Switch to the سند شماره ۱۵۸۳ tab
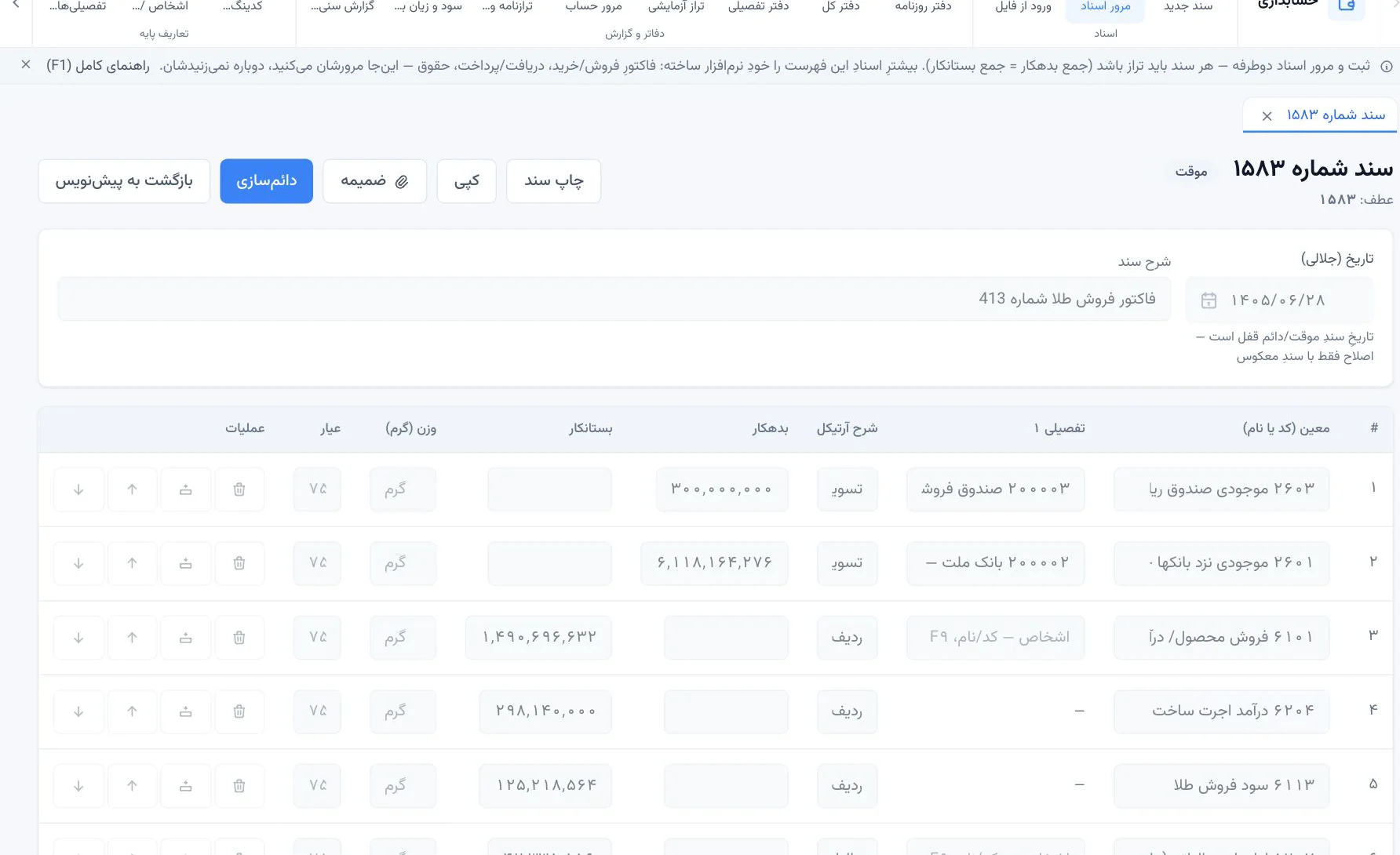The height and width of the screenshot is (855, 1400). [1336, 115]
